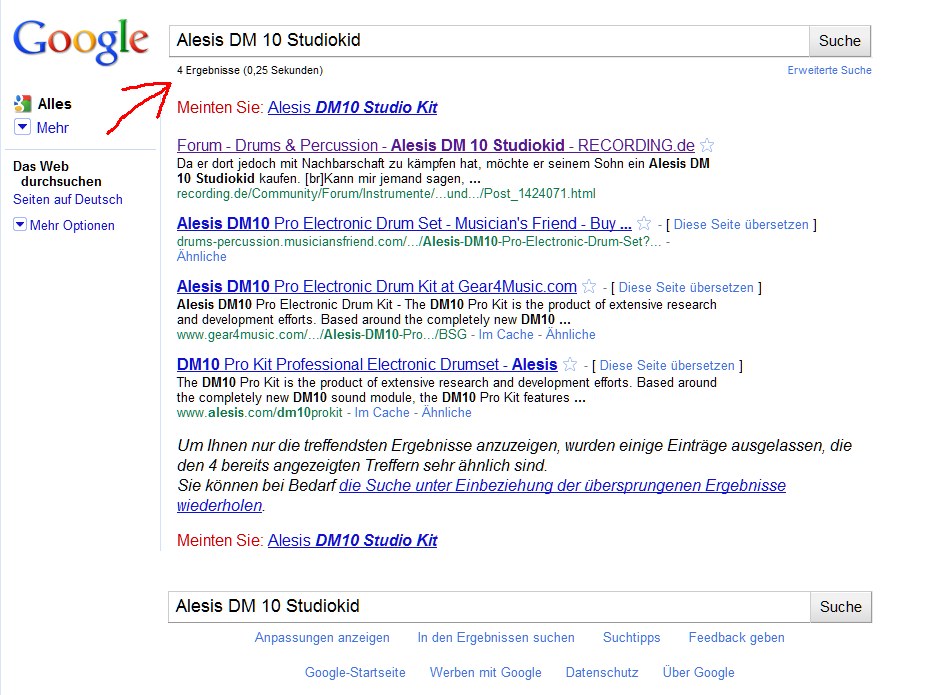Click top 'Alesis DM10 Studio Kit' suggestion
Viewport: 945px width, 695px height.
click(x=353, y=107)
